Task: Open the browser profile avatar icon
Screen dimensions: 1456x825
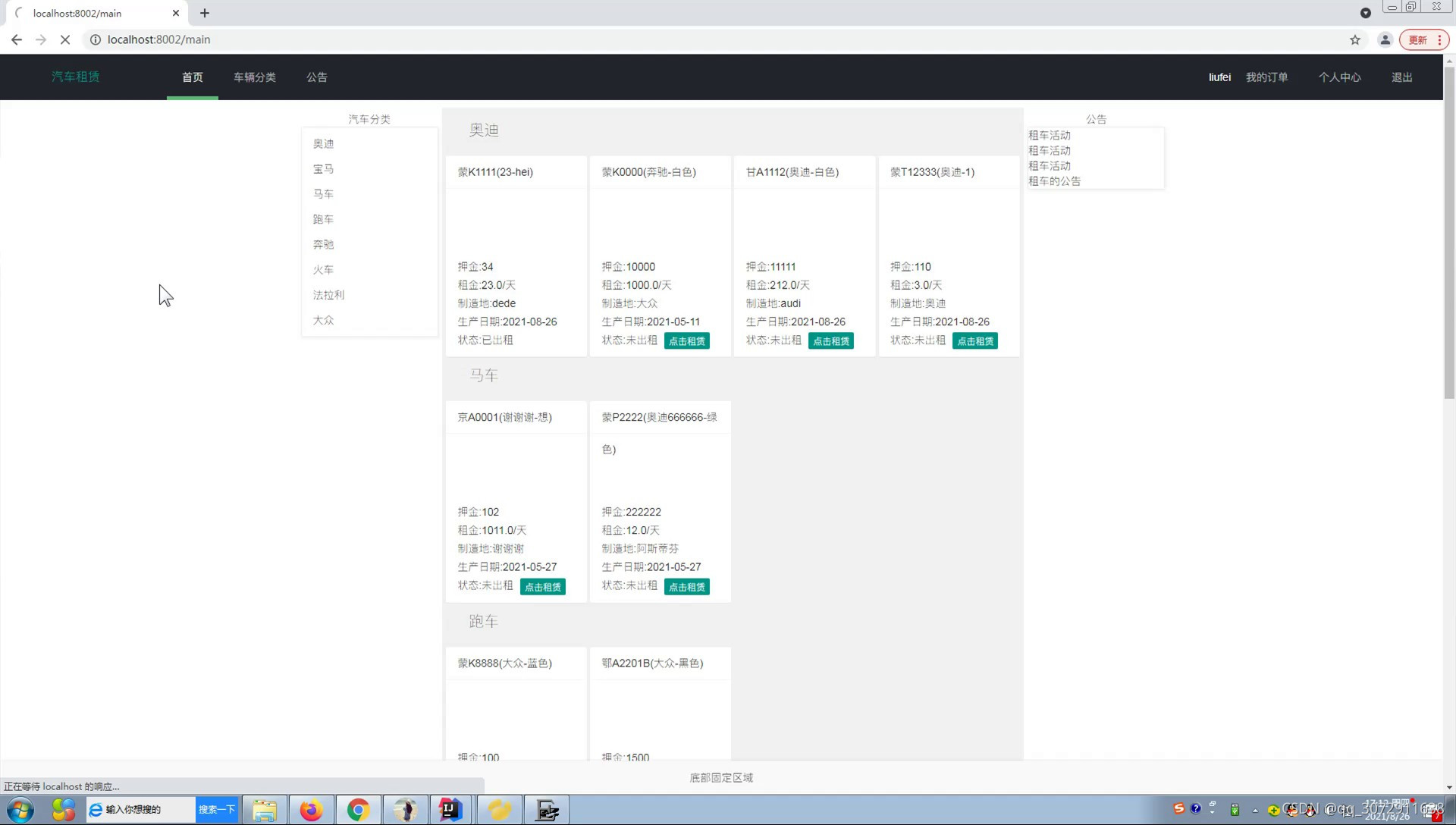Action: click(1385, 39)
